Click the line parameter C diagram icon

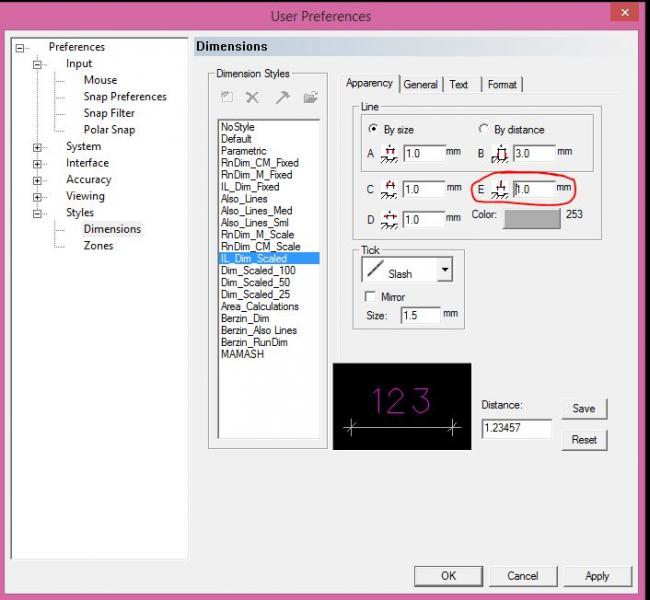click(389, 190)
